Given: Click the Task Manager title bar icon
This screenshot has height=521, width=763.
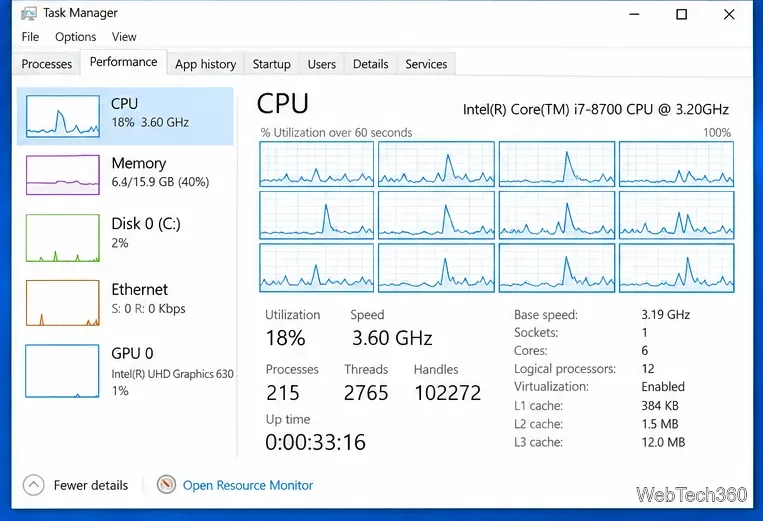Looking at the screenshot, I should pos(29,13).
